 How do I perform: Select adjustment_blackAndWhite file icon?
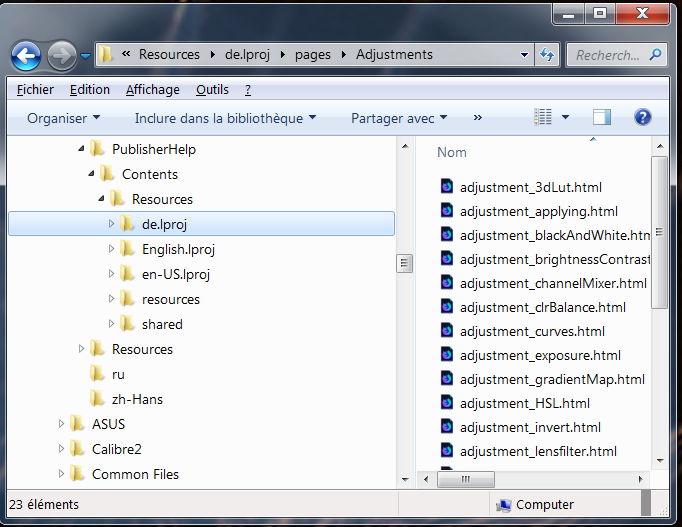click(x=447, y=235)
